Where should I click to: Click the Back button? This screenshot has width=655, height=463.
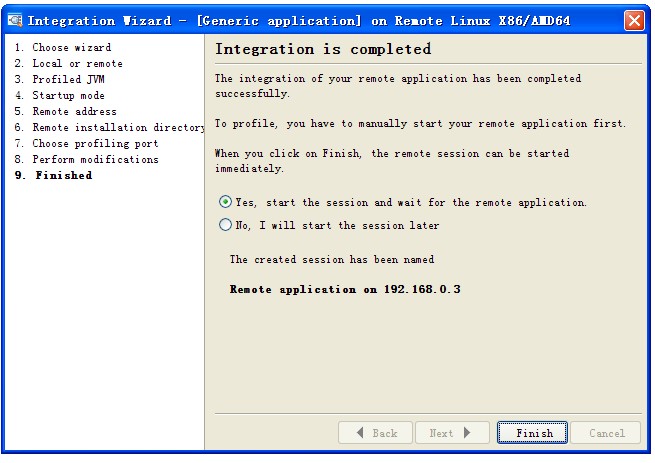pos(375,432)
